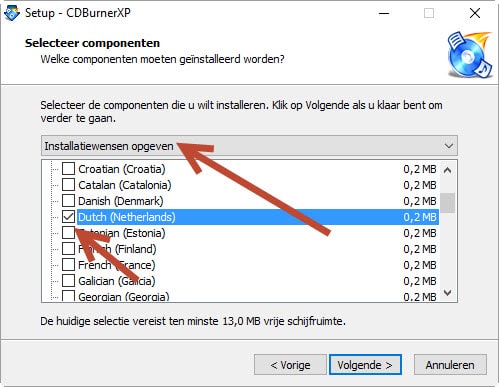499x387 pixels.
Task: Enable the Croatian (Croatia) checkbox
Action: [x=68, y=169]
